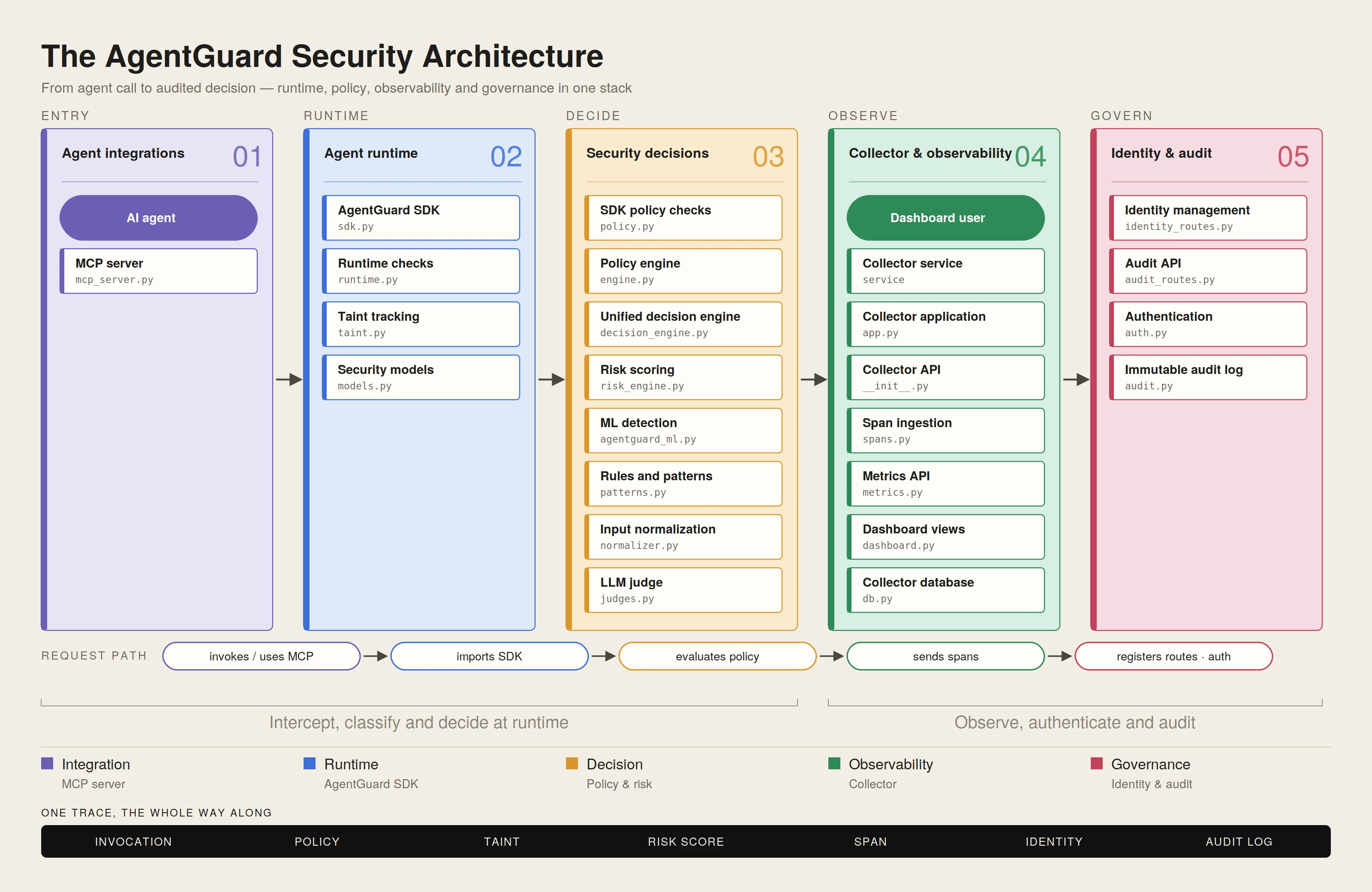Select the Collector service card
This screenshot has height=892, width=1372.
[x=945, y=271]
